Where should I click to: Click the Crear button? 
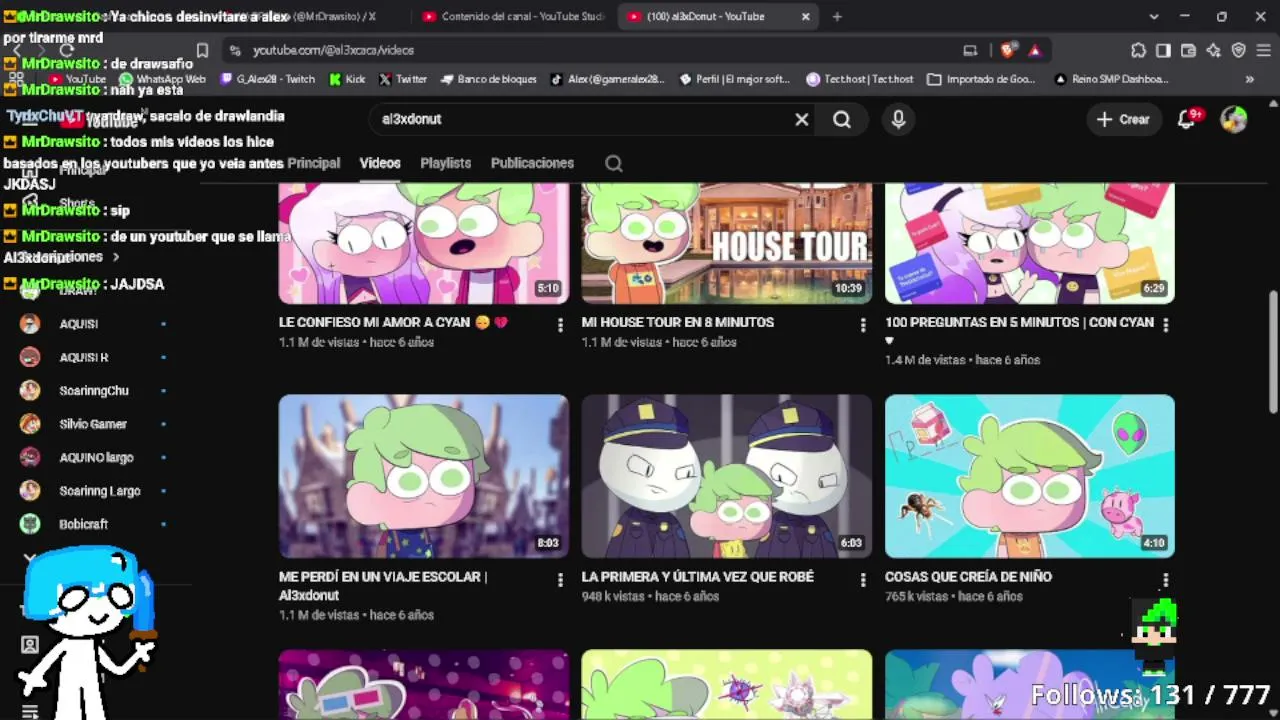(1124, 119)
